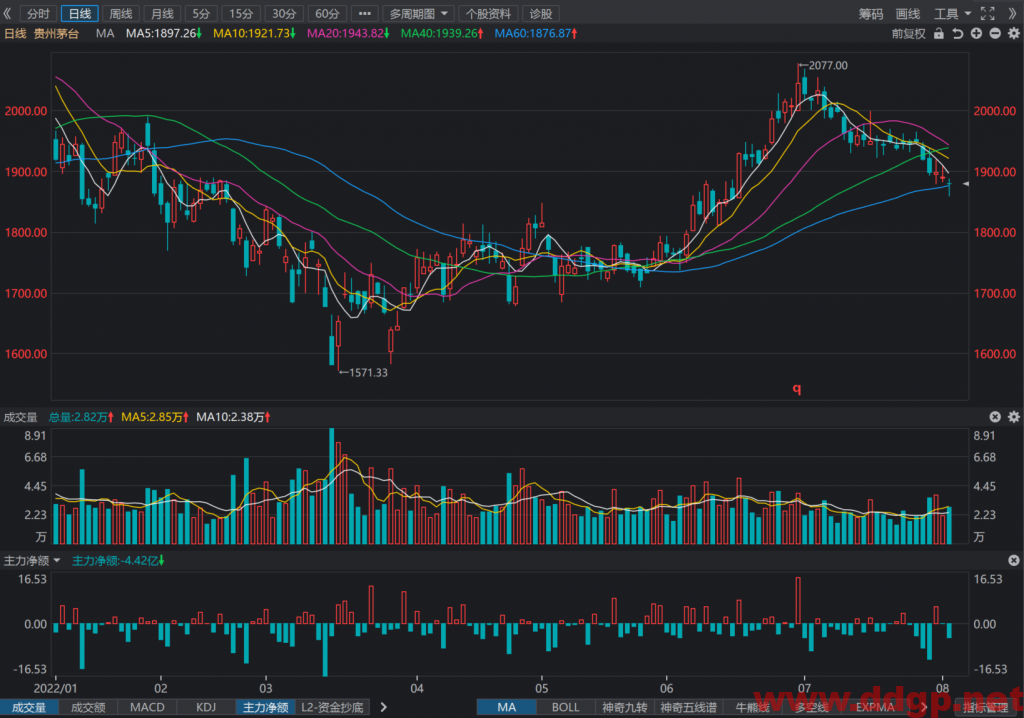The width and height of the screenshot is (1024, 718).
Task: Enter fullscreen with the expand icon
Action: coord(987,13)
